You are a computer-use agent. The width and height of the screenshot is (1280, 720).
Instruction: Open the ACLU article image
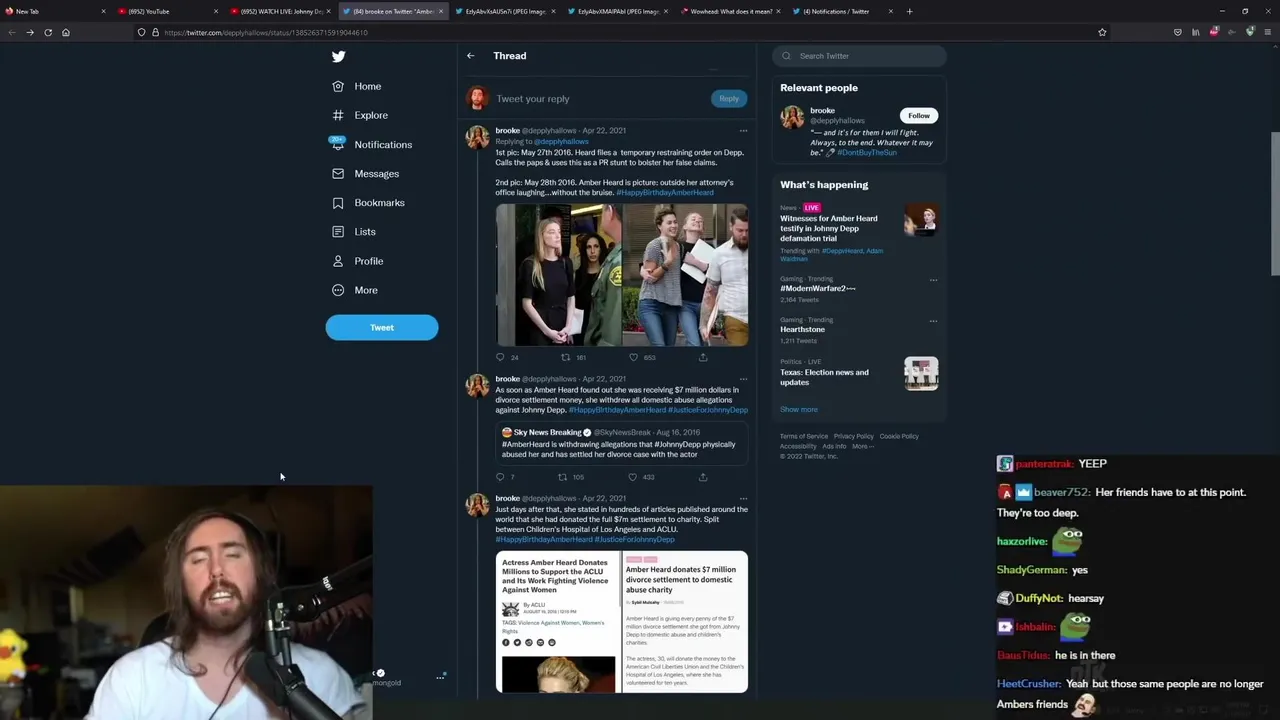coord(558,622)
